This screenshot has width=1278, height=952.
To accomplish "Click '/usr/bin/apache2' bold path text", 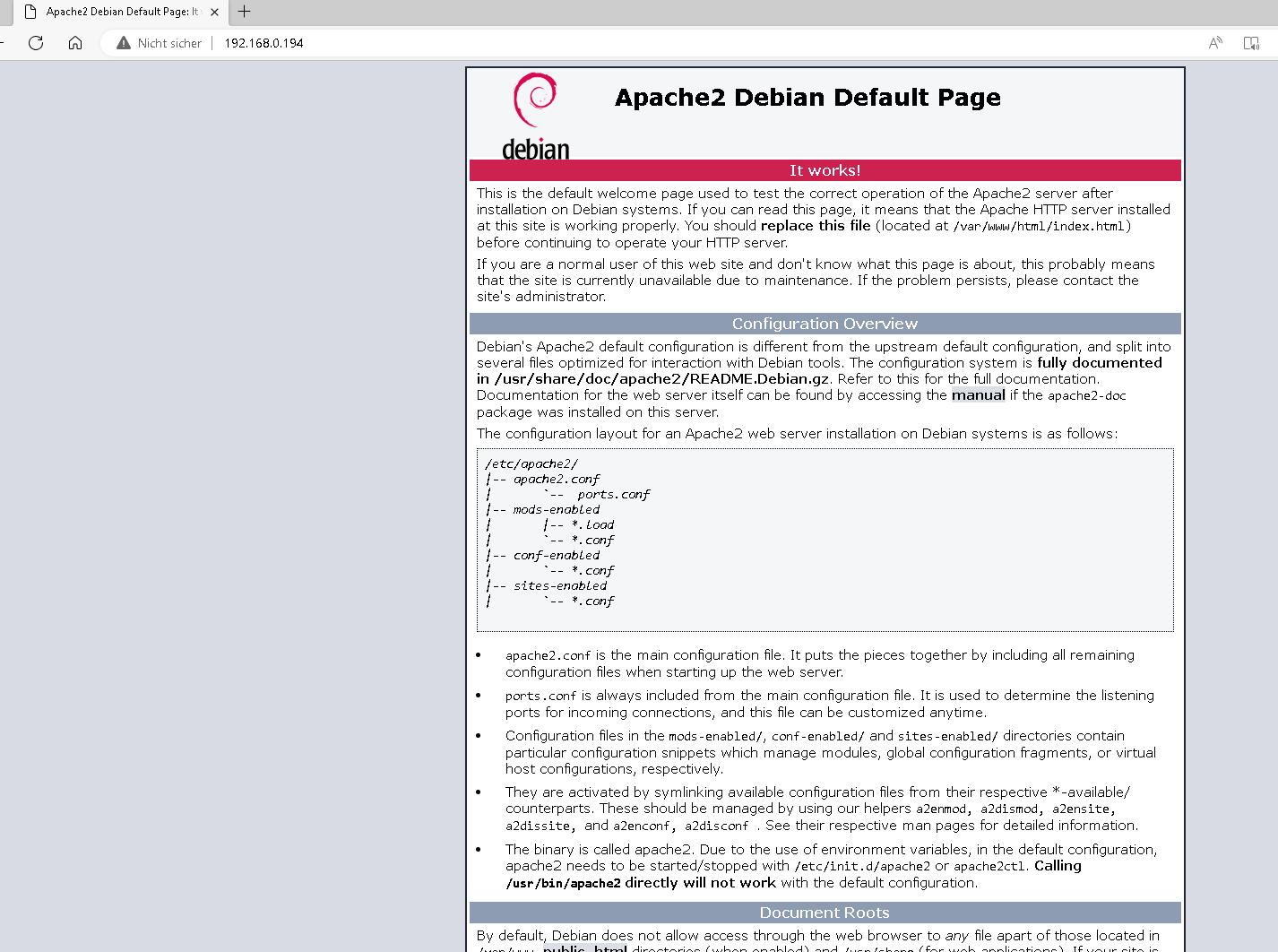I will (x=563, y=884).
